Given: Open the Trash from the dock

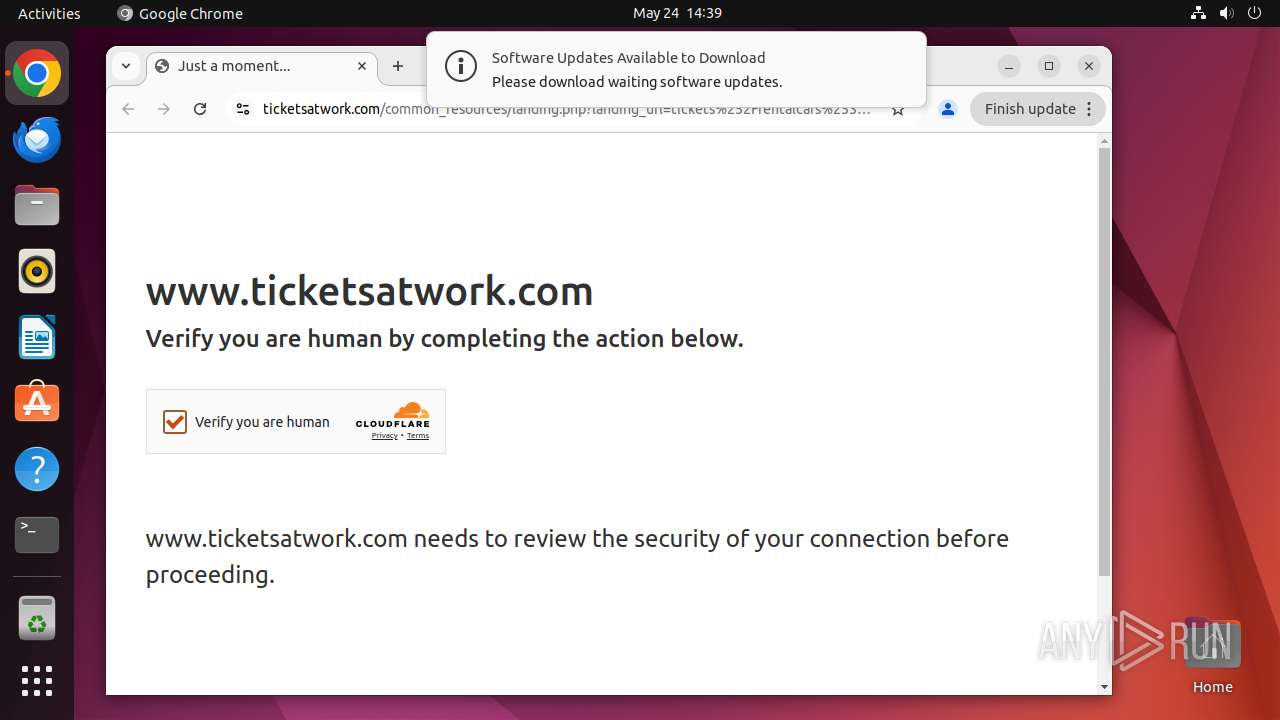Looking at the screenshot, I should point(37,618).
